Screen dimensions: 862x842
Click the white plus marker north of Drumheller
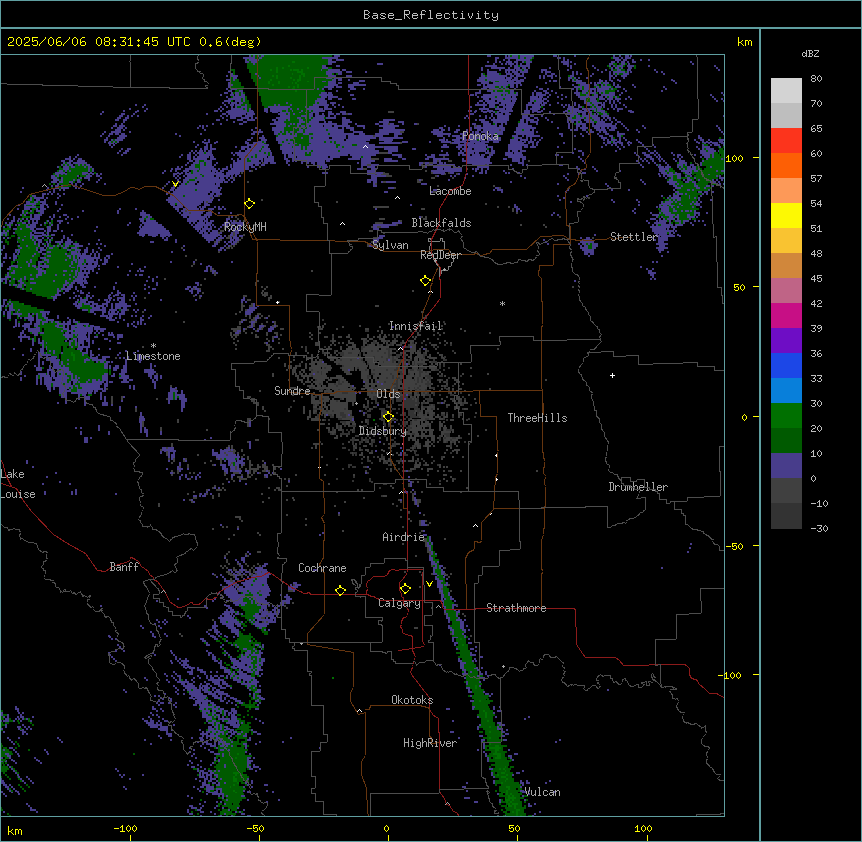612,375
